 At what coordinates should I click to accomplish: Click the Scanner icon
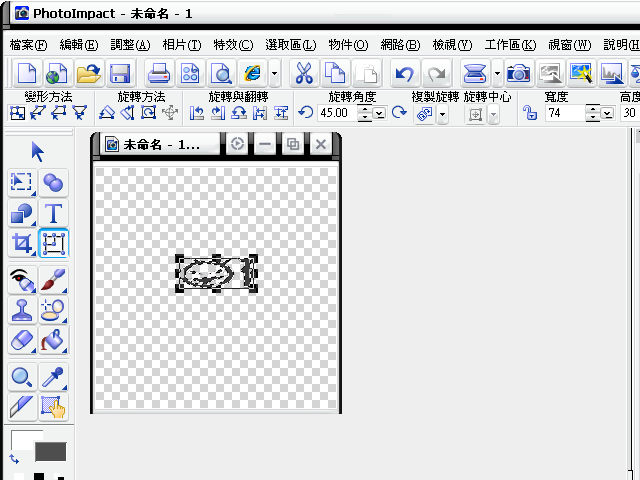tap(475, 74)
